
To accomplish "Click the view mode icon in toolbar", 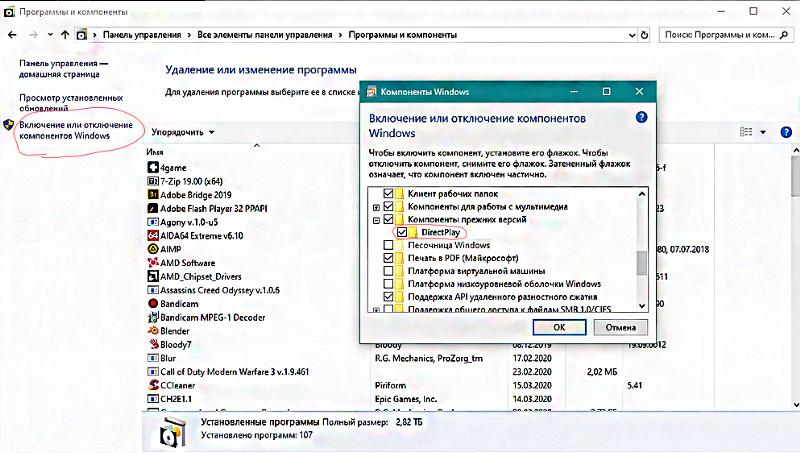I will point(746,132).
